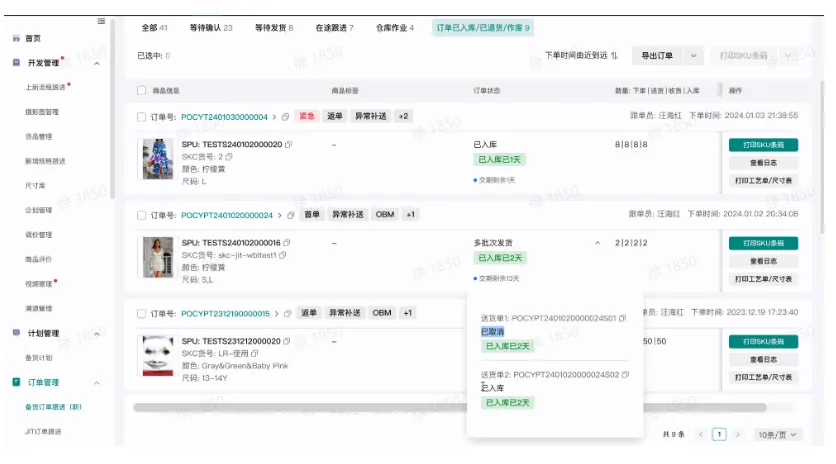Open JIT订单跟进 in sidebar
Screen dimensions: 836x464
[43, 431]
